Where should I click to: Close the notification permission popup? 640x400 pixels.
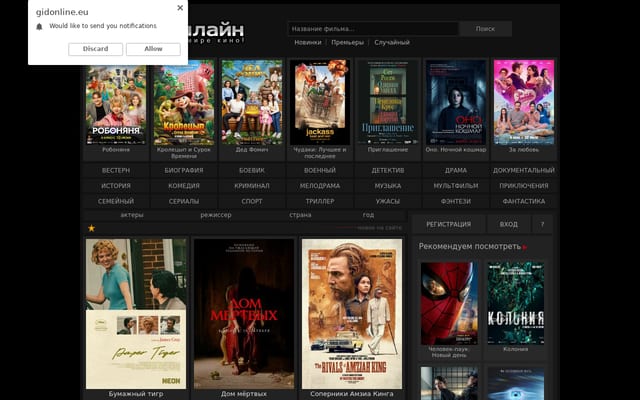(x=180, y=8)
